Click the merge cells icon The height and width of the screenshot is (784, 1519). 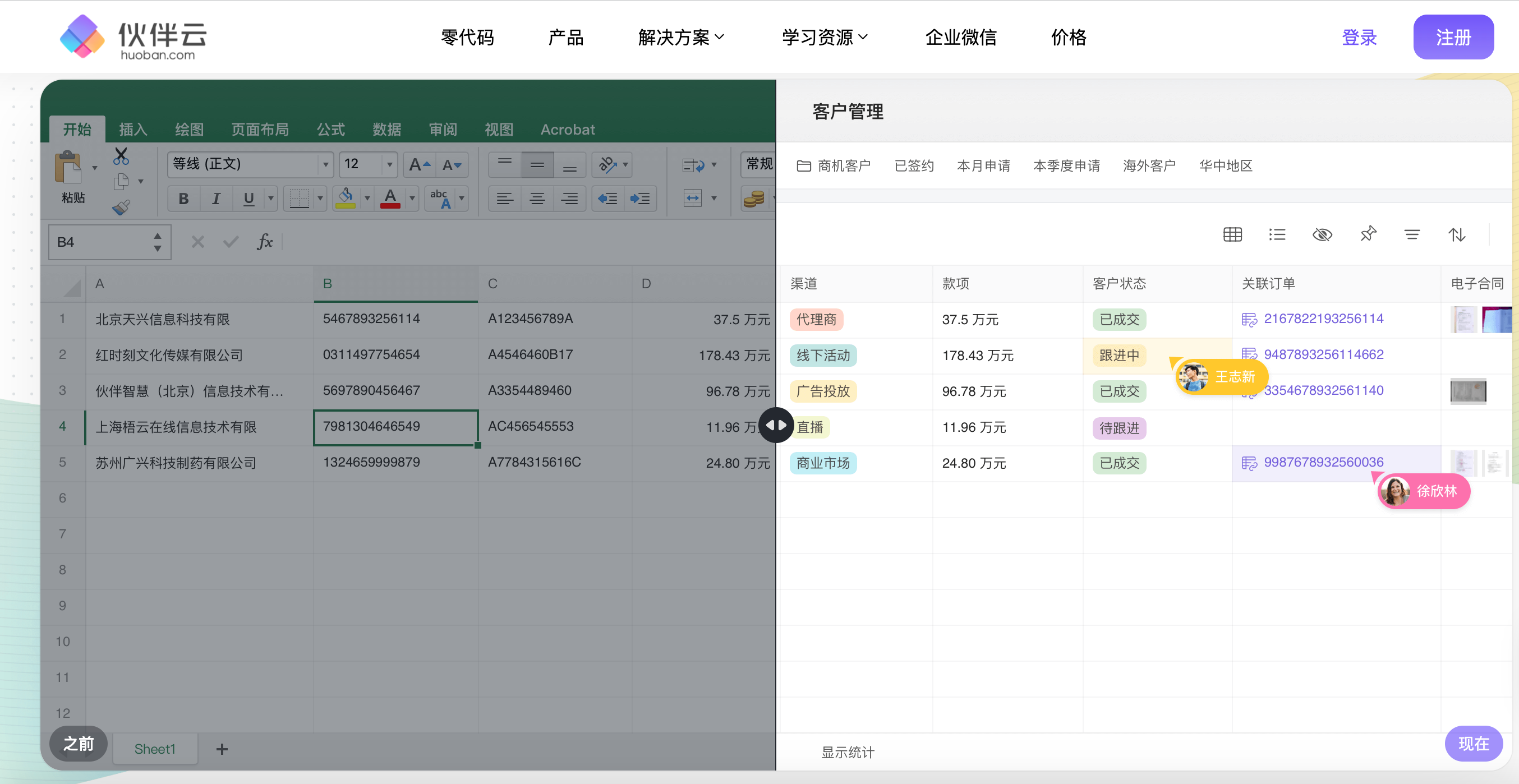pyautogui.click(x=693, y=198)
